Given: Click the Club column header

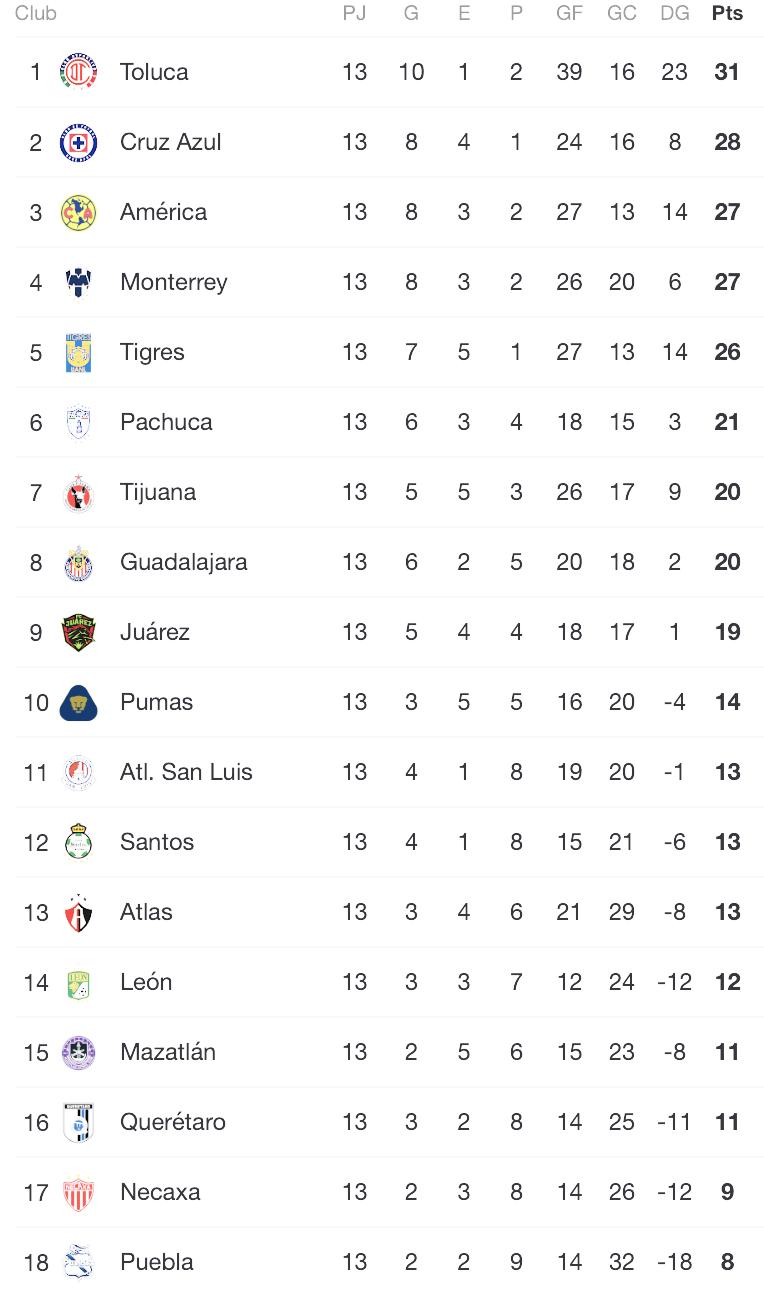Looking at the screenshot, I should (x=36, y=13).
